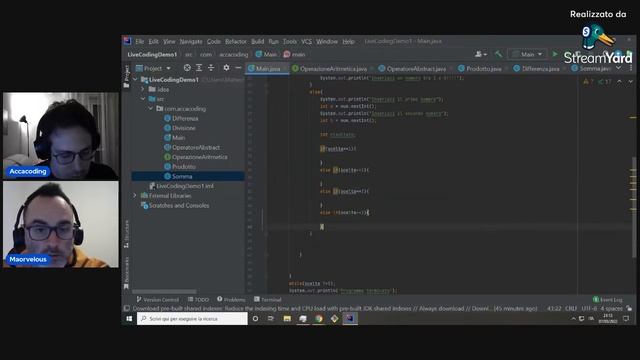This screenshot has width=640, height=360.
Task: Open the Divisione class in tree
Action: click(x=180, y=128)
